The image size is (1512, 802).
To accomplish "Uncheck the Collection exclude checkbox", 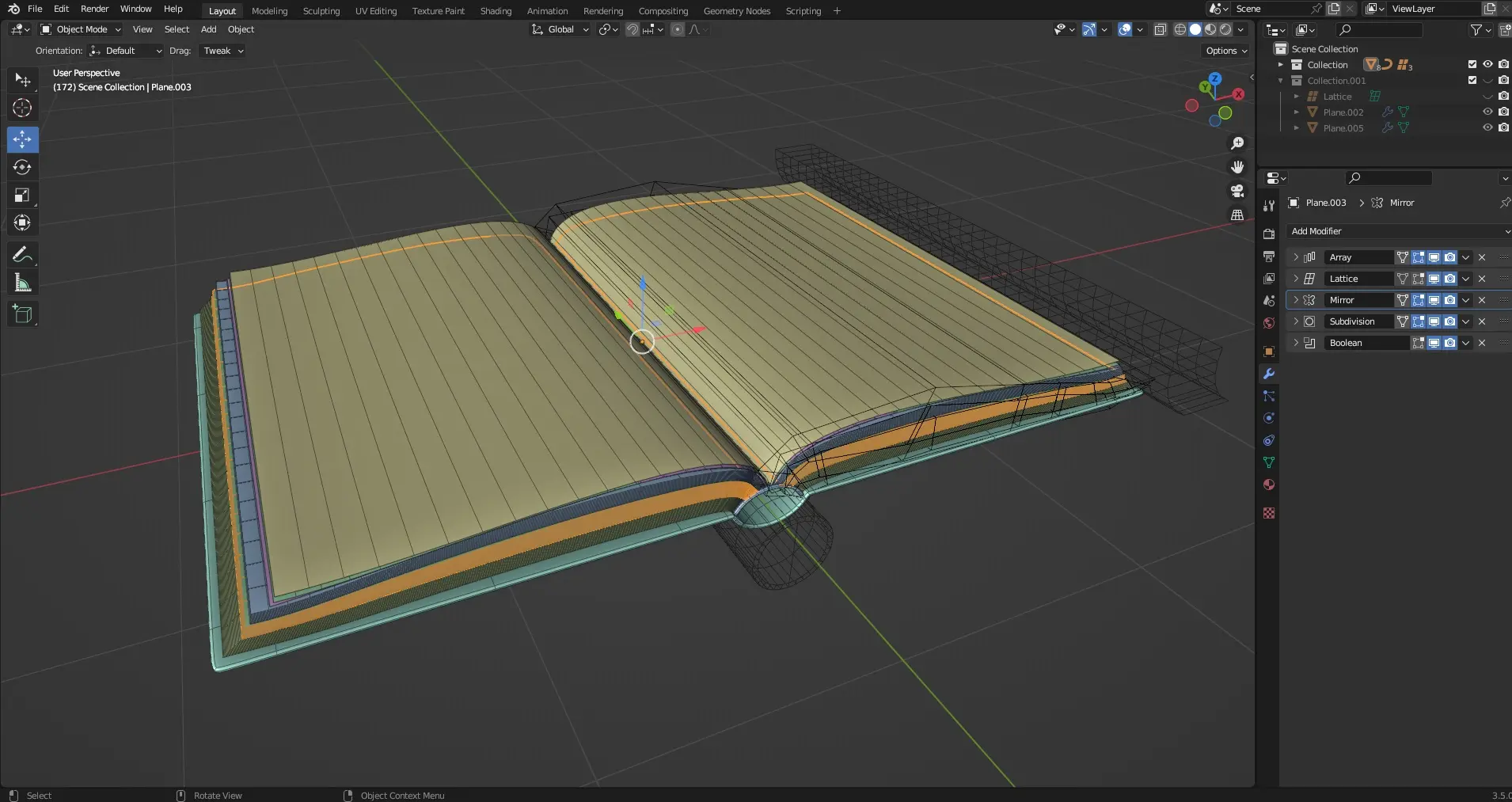I will 1472,64.
